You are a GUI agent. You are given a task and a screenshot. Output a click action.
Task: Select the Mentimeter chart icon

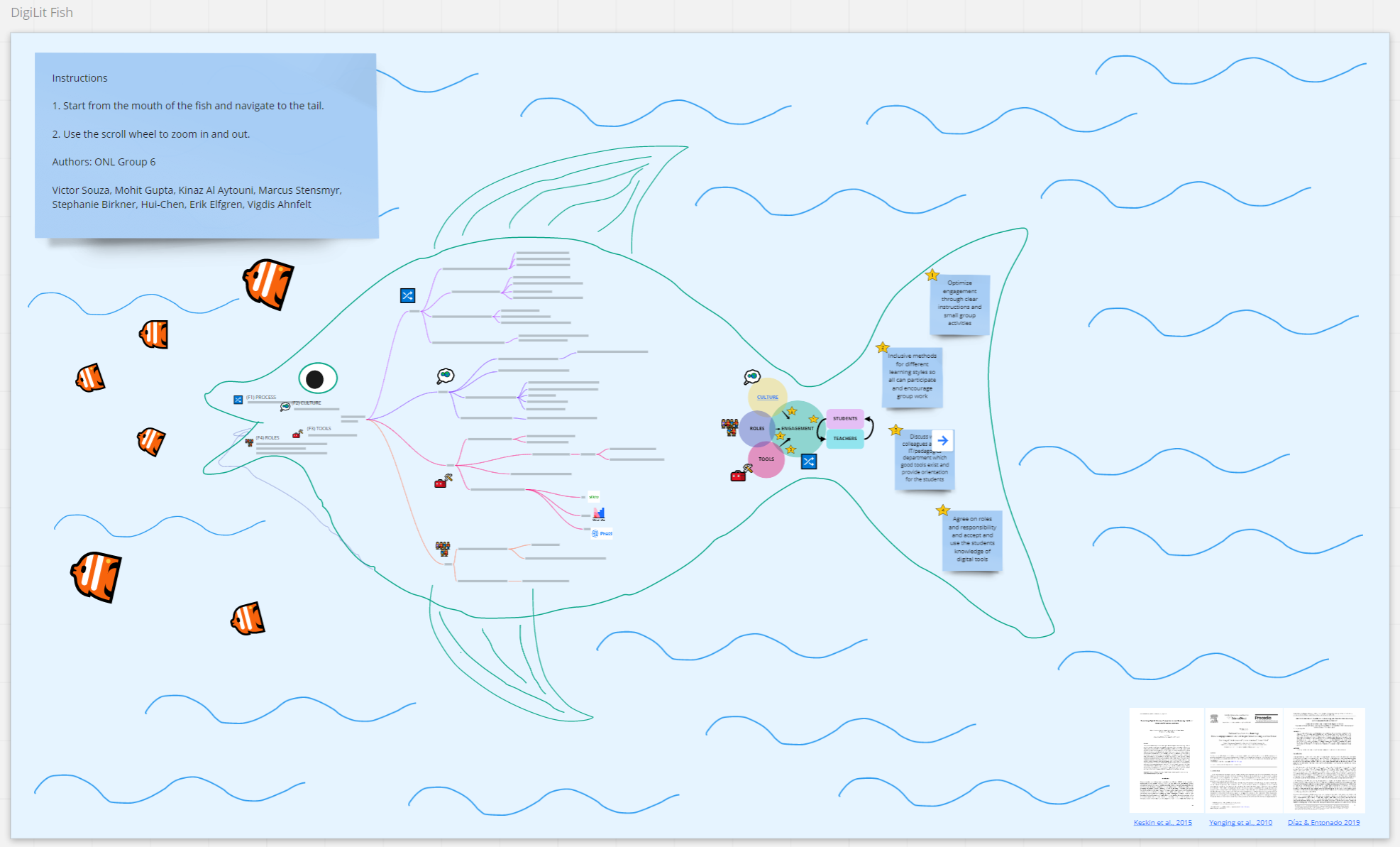click(600, 513)
